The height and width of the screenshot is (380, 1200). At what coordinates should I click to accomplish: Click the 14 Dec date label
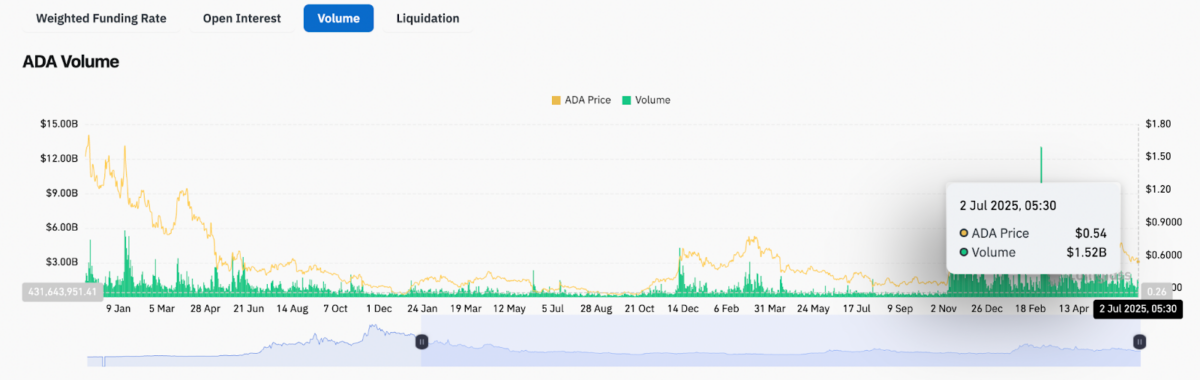[684, 309]
